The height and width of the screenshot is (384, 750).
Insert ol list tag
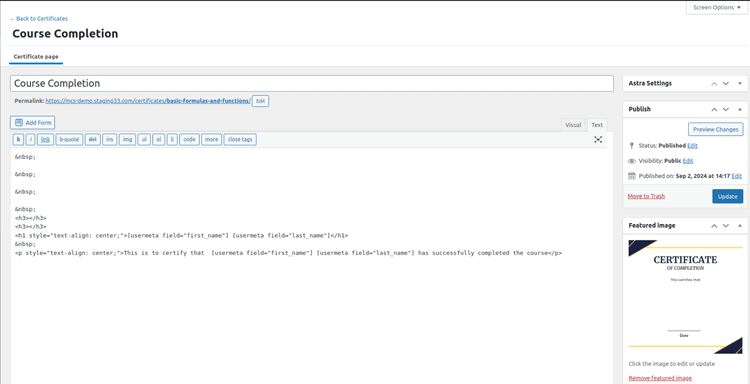(x=158, y=139)
